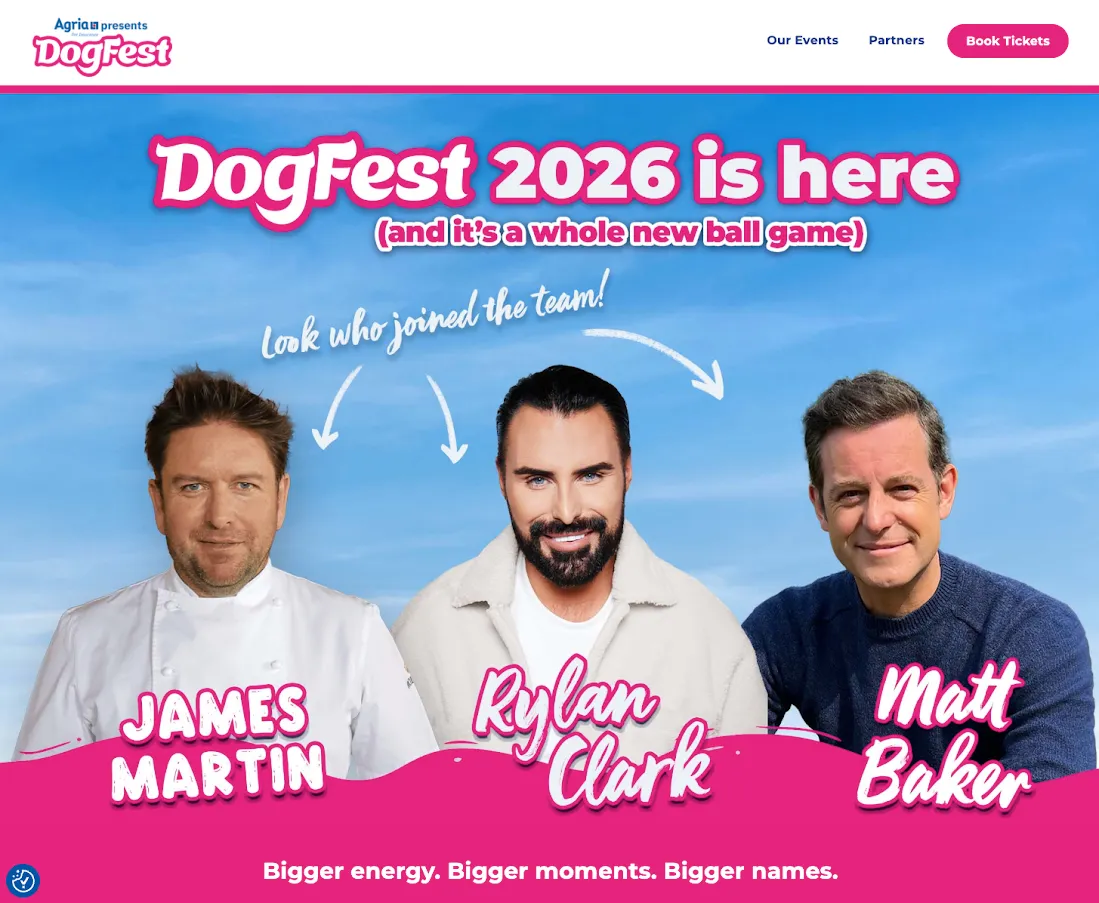Image resolution: width=1099 pixels, height=903 pixels.
Task: Click the DogFest 2026 is here headline
Action: click(556, 175)
